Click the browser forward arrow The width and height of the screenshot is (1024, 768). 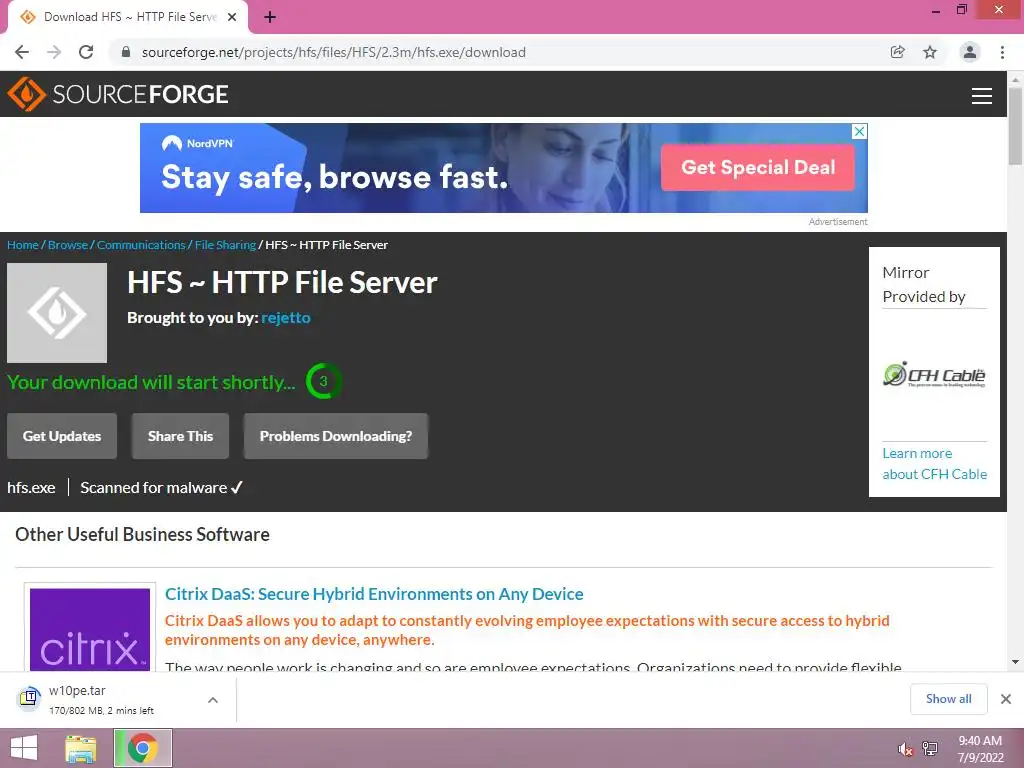54,52
